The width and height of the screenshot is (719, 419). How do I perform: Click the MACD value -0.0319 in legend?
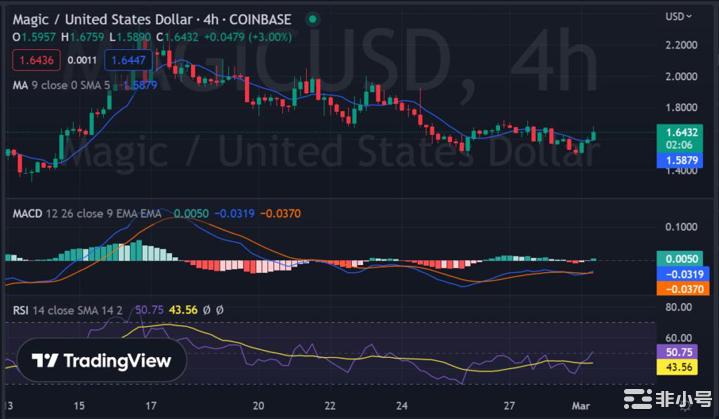coord(234,213)
